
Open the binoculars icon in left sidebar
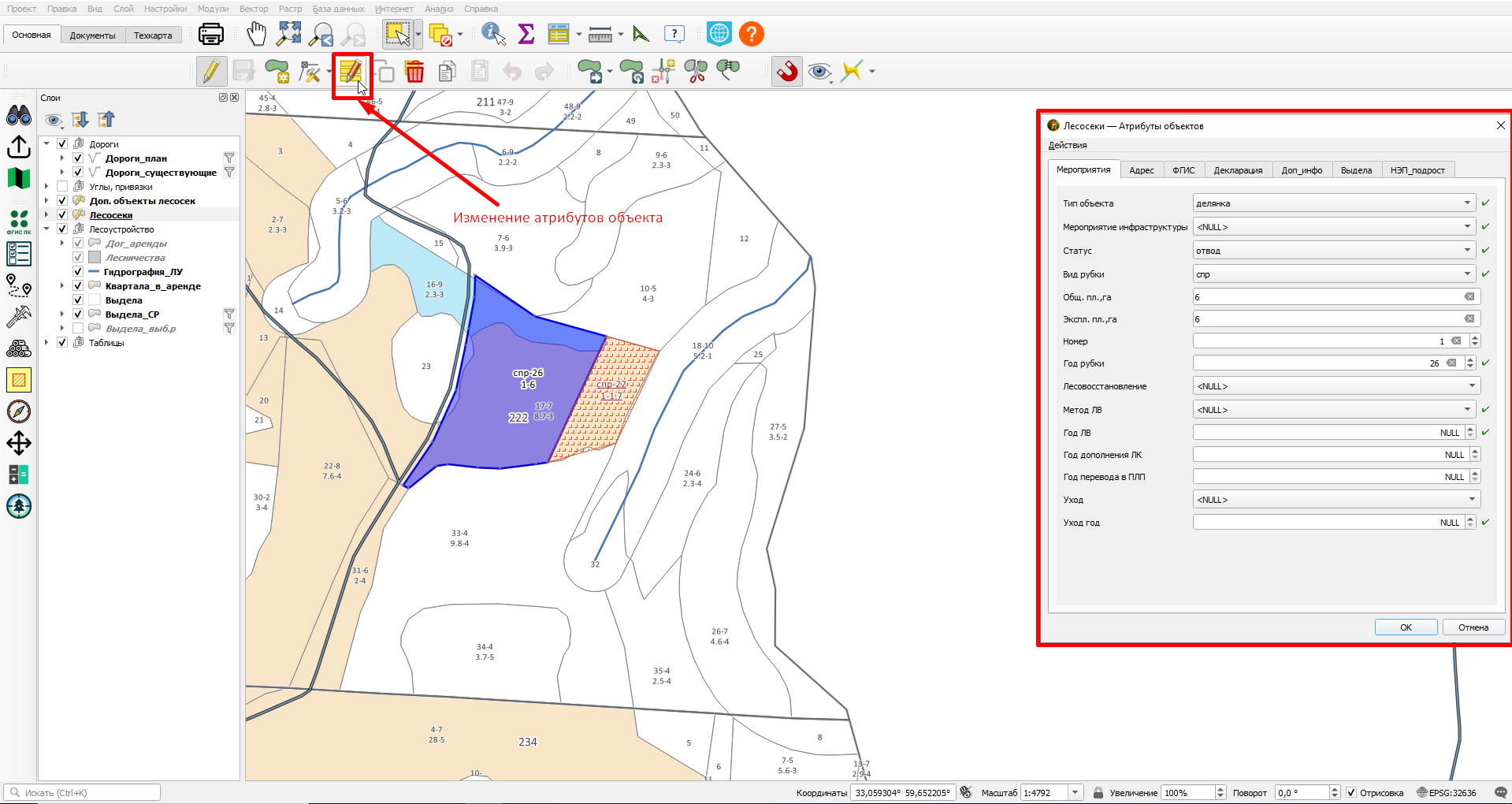(x=19, y=116)
